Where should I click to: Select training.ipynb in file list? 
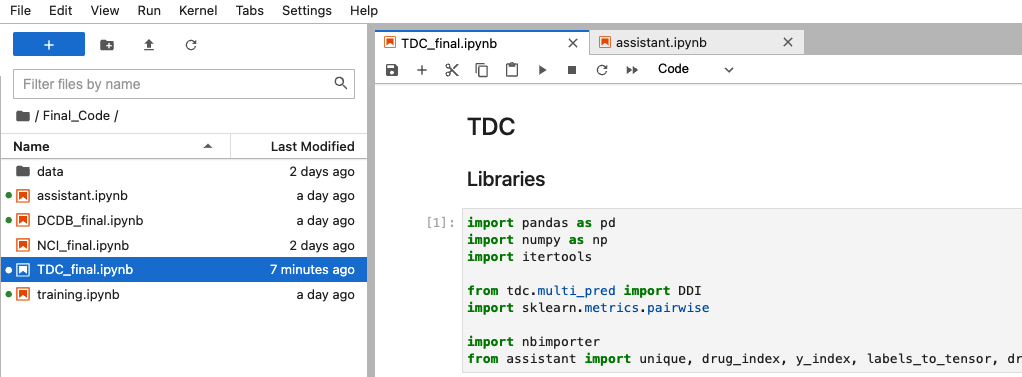(184, 294)
